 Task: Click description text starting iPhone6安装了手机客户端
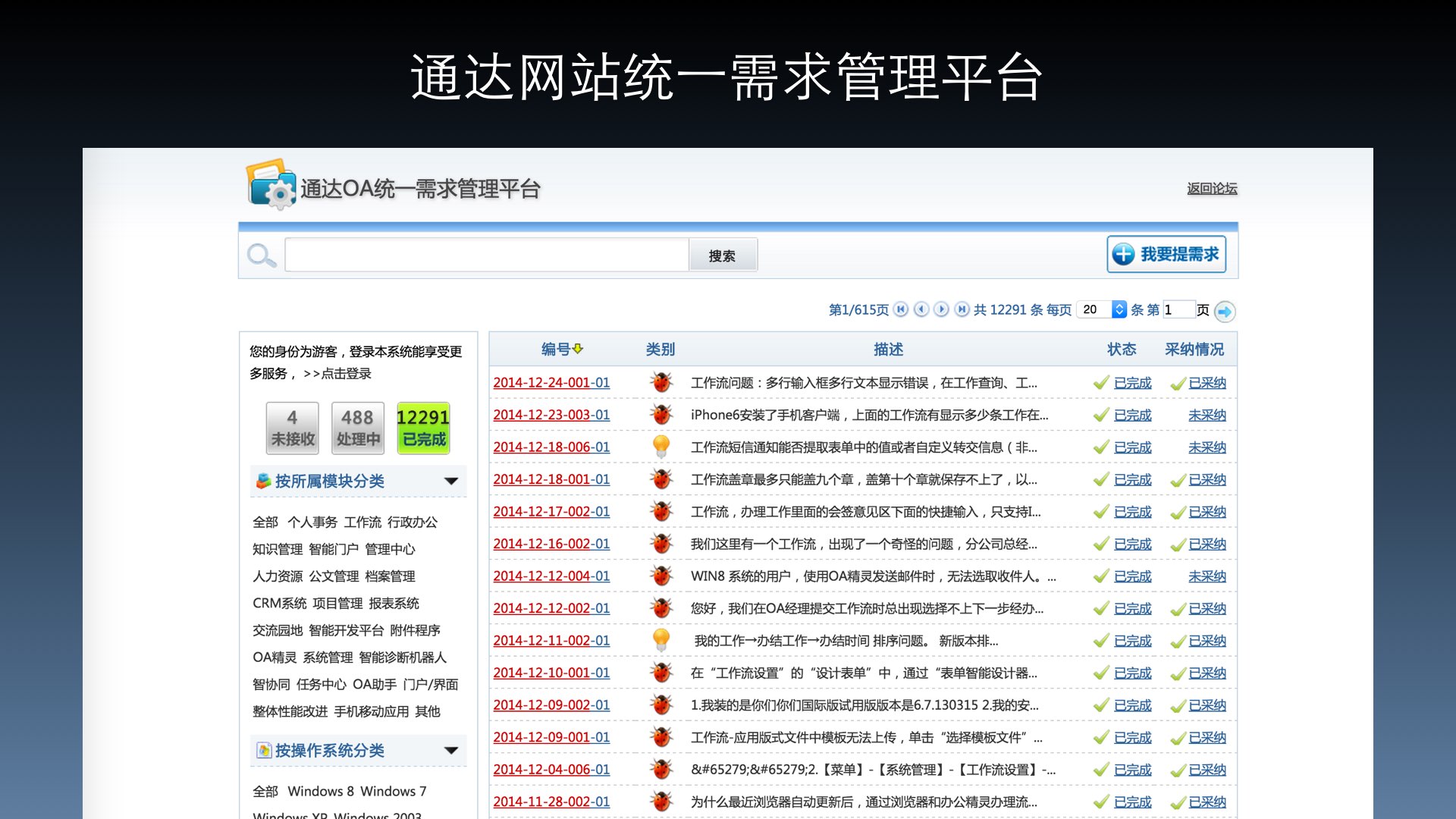pyautogui.click(x=869, y=415)
